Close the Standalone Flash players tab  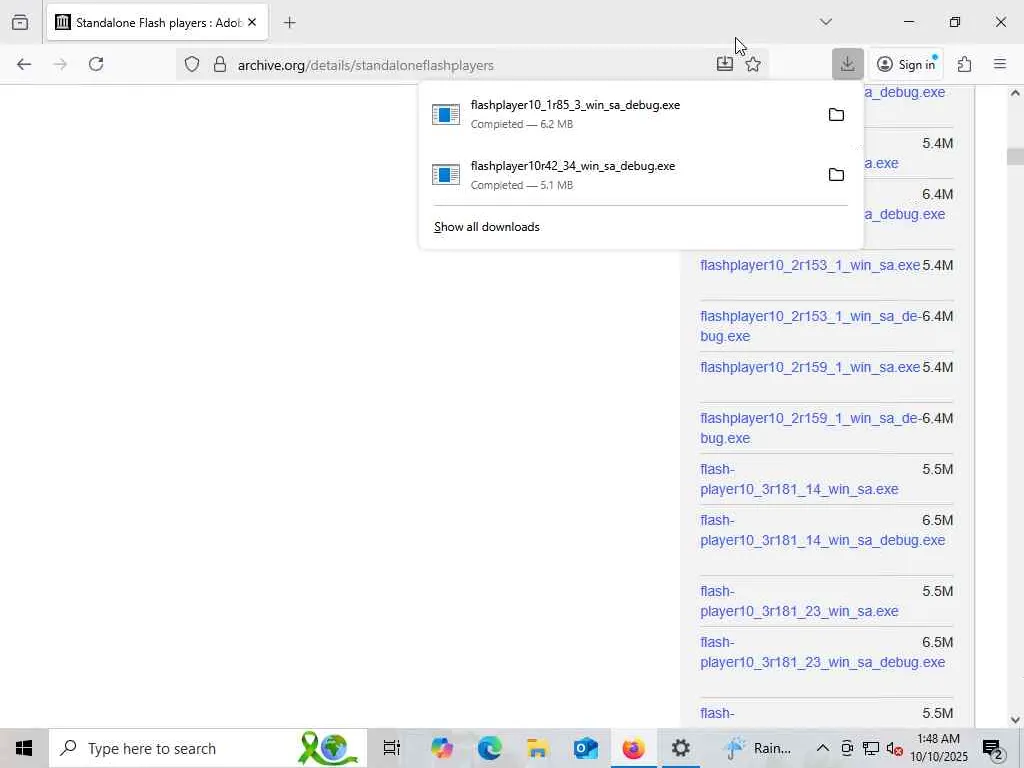(x=252, y=22)
